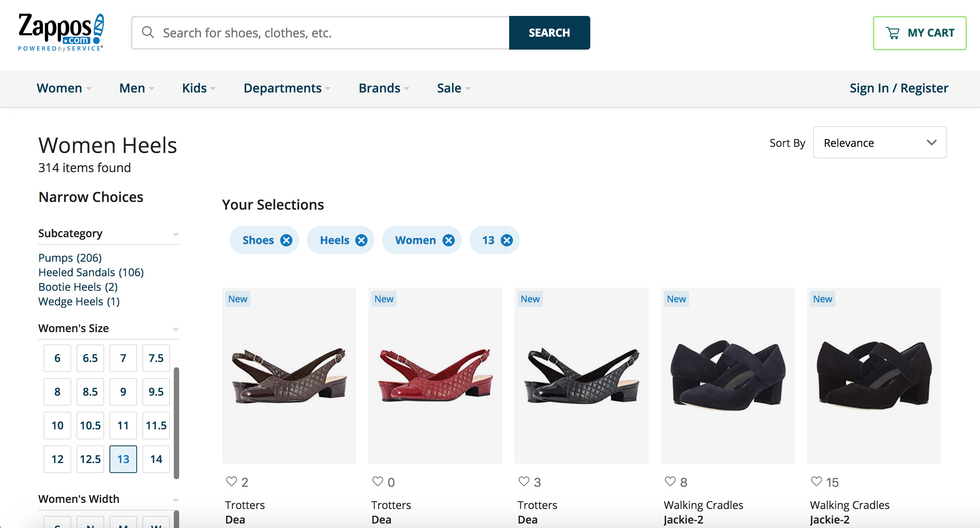Open the Brands navigation menu
The image size is (980, 528).
(384, 88)
